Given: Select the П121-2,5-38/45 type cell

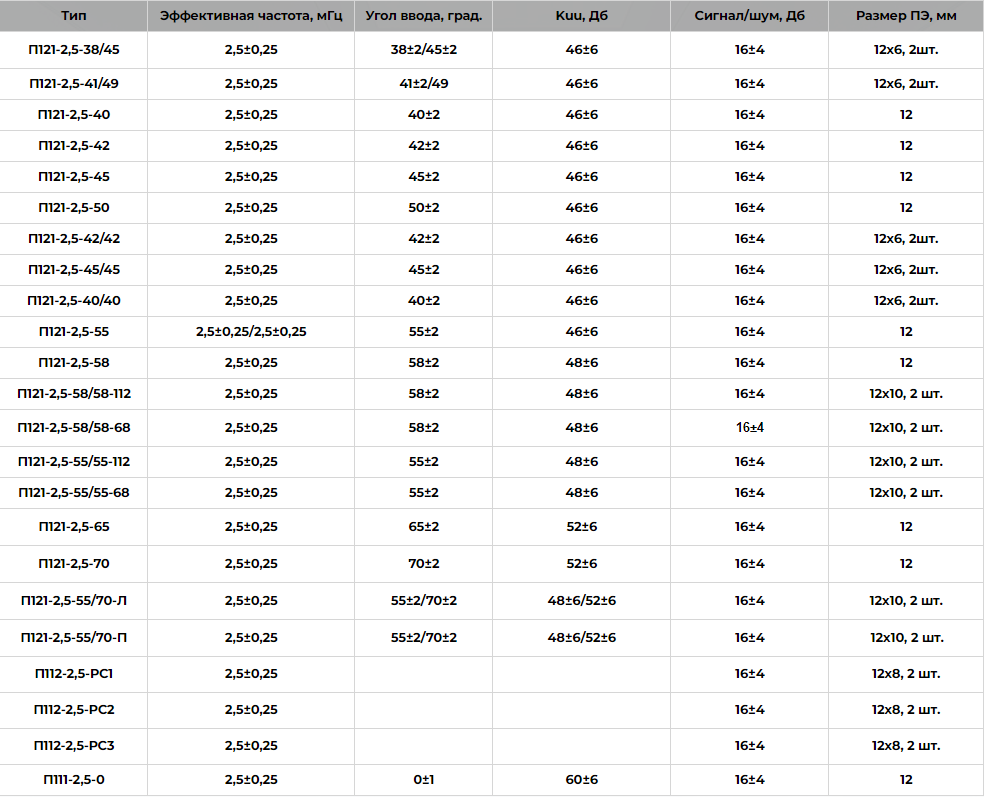Looking at the screenshot, I should 74,48.
